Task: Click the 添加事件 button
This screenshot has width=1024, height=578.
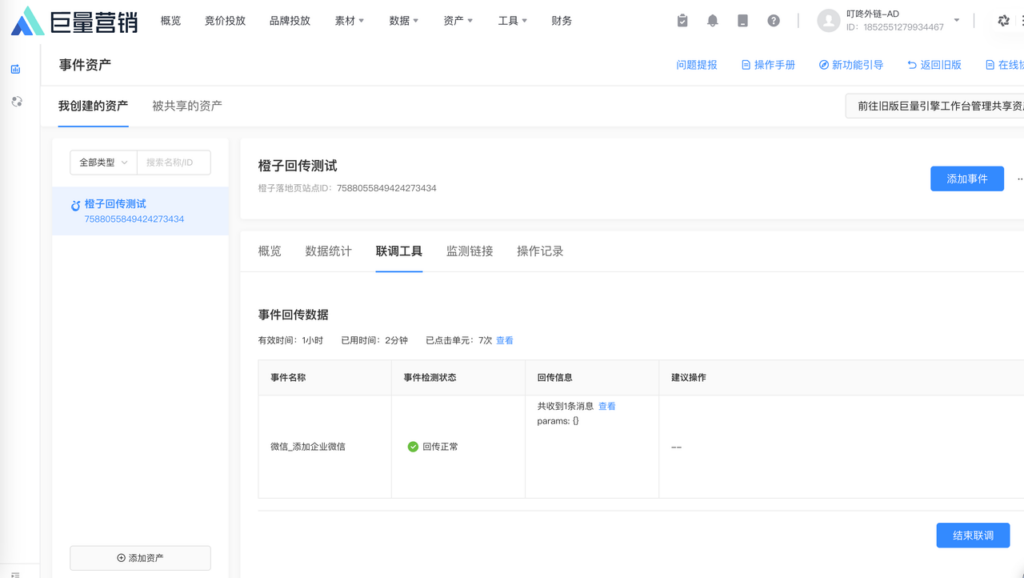Action: click(x=966, y=178)
